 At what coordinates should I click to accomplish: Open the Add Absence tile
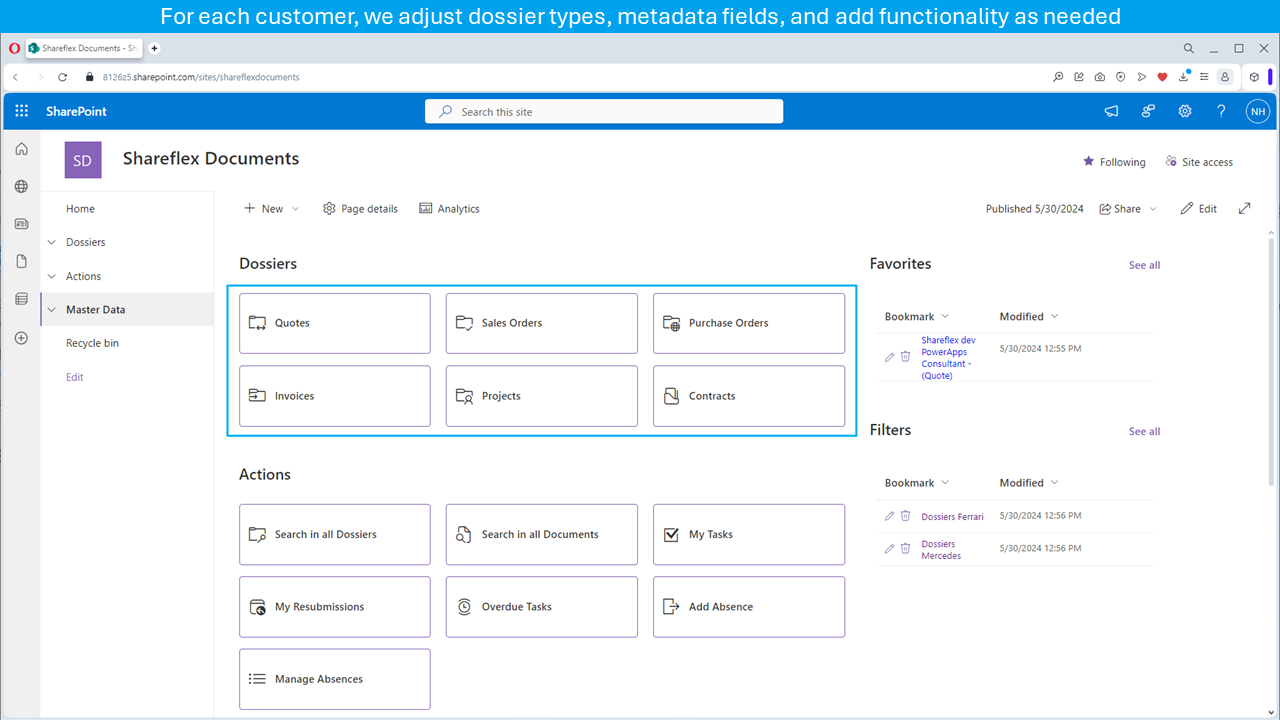(x=749, y=607)
